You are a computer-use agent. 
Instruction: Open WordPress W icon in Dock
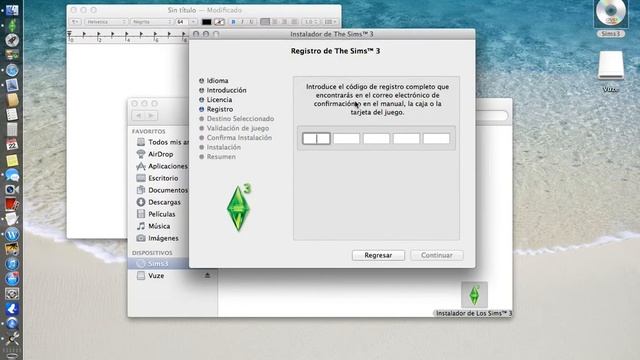(12, 234)
